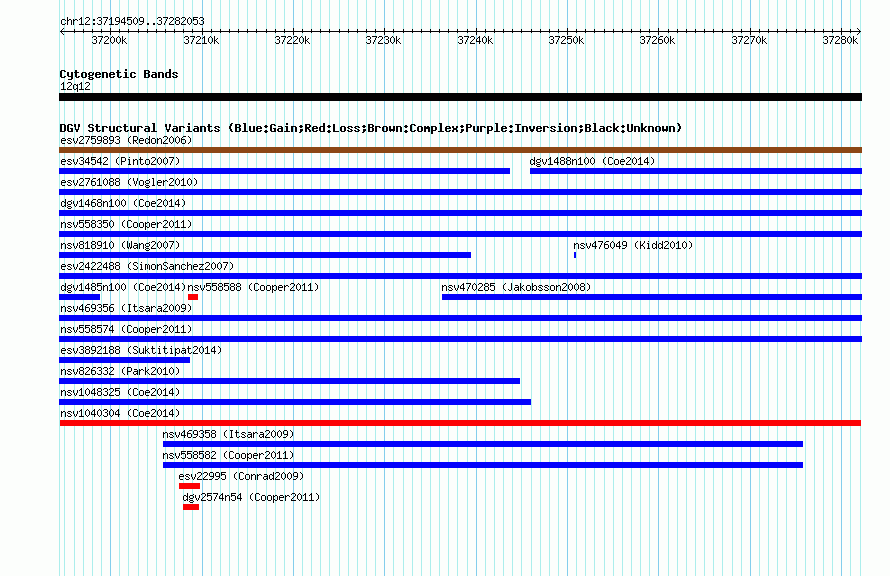890x576 pixels.
Task: Click the short blue dgv1485n100 bar
Action: pyautogui.click(x=79, y=297)
